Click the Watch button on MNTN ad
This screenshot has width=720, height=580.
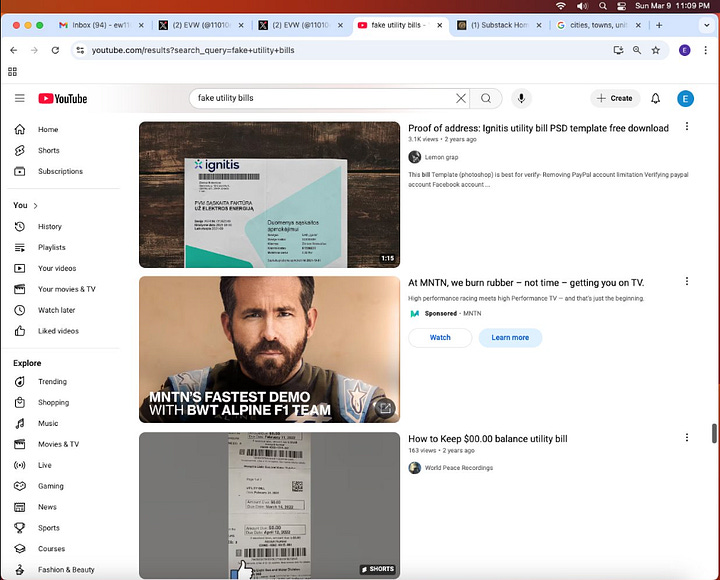440,338
